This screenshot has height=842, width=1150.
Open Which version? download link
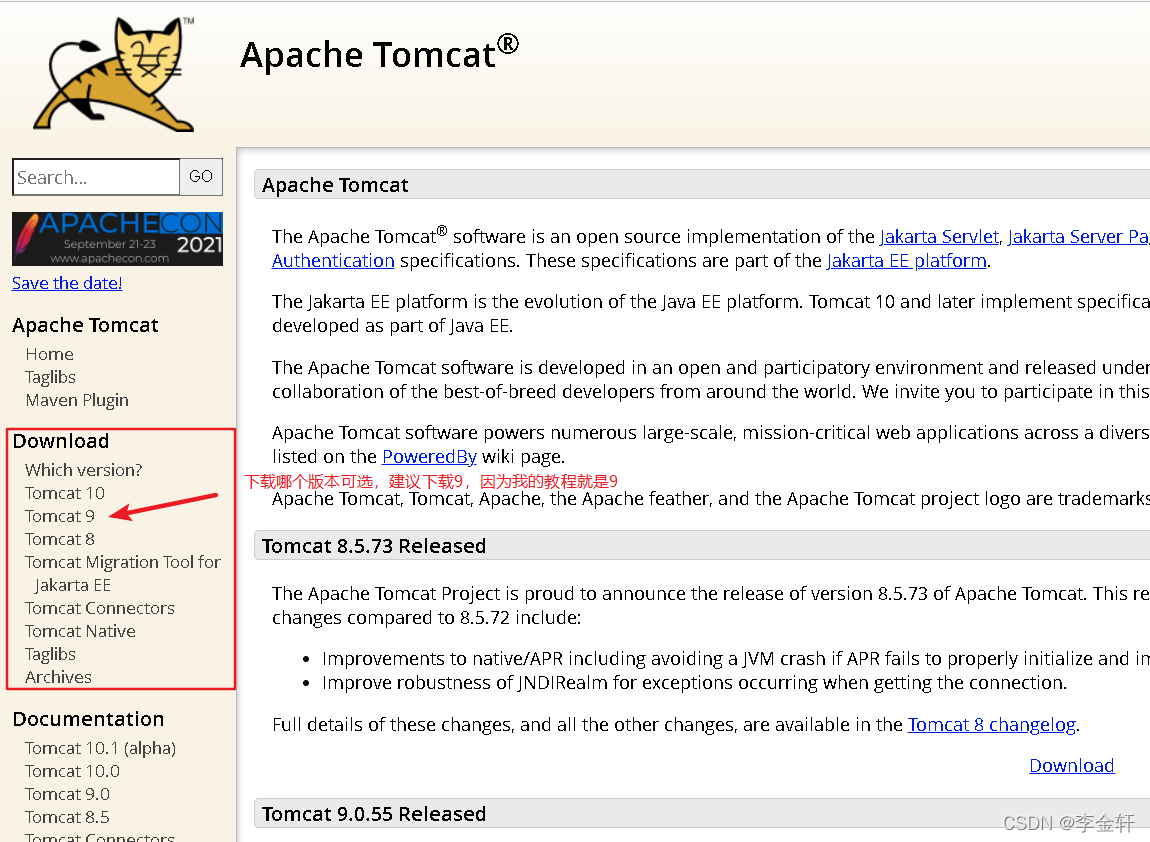tap(84, 470)
